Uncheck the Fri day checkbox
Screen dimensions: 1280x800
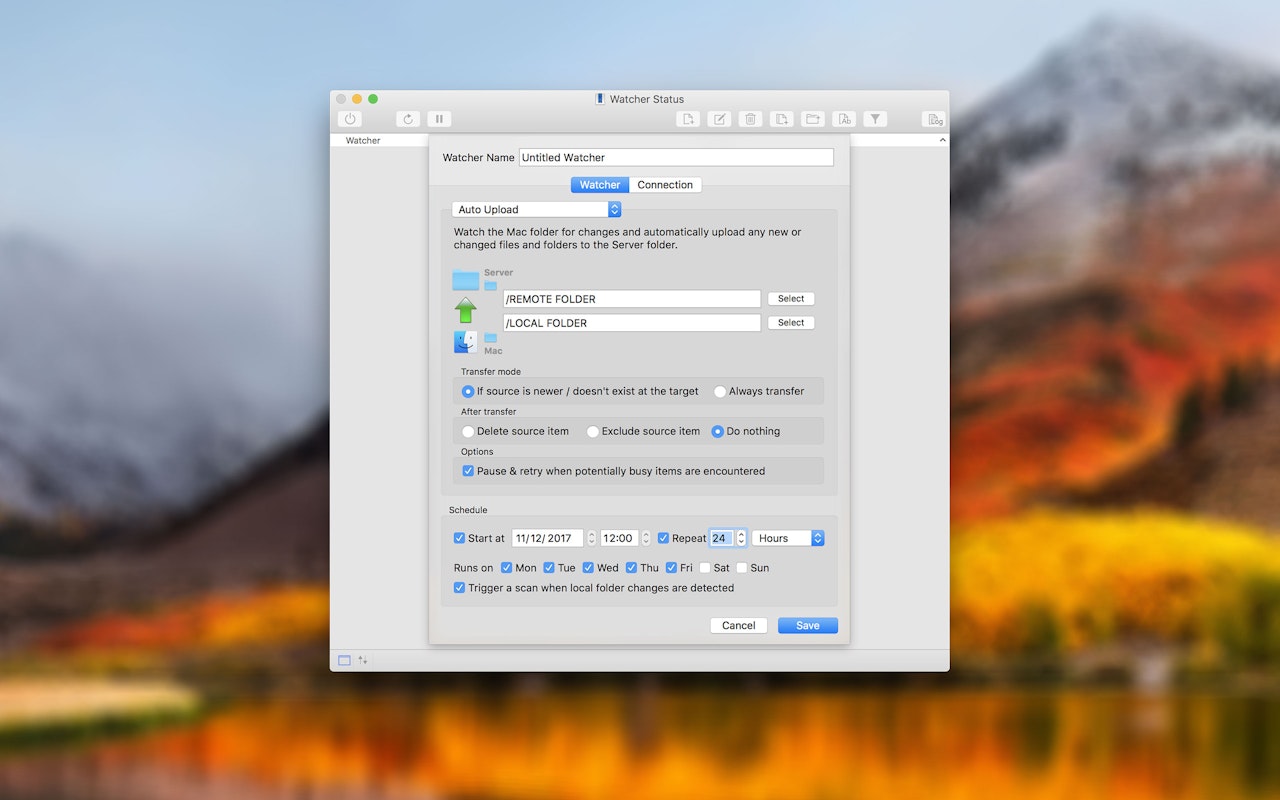(x=672, y=568)
